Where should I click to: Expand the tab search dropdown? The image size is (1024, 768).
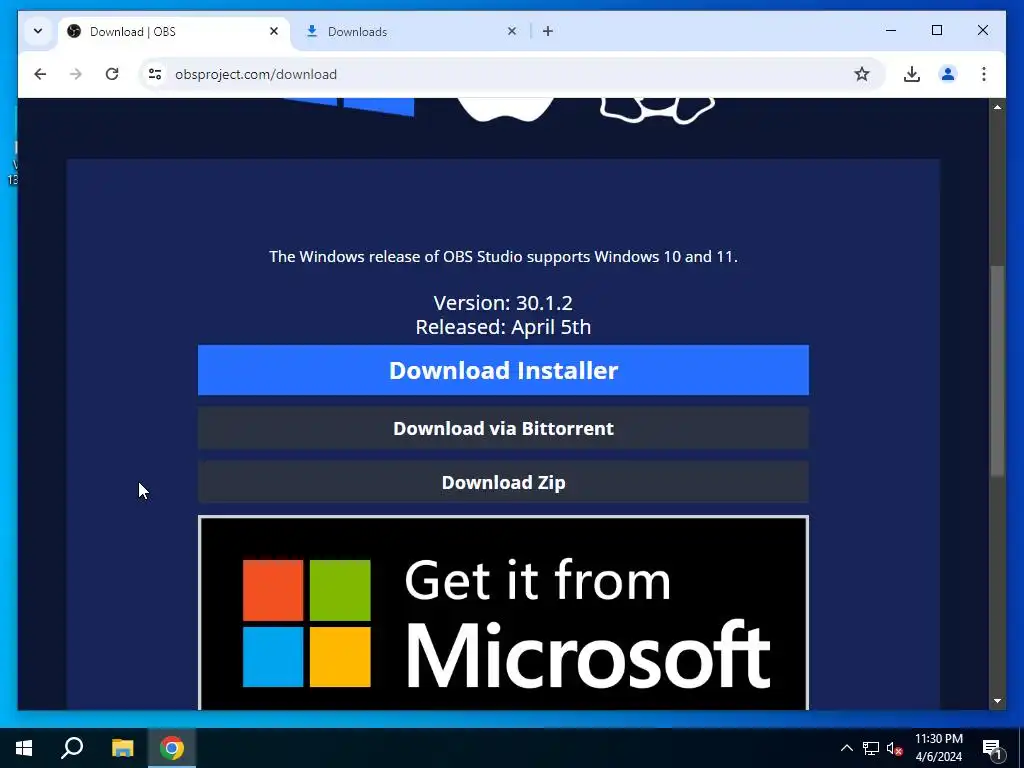pyautogui.click(x=38, y=31)
